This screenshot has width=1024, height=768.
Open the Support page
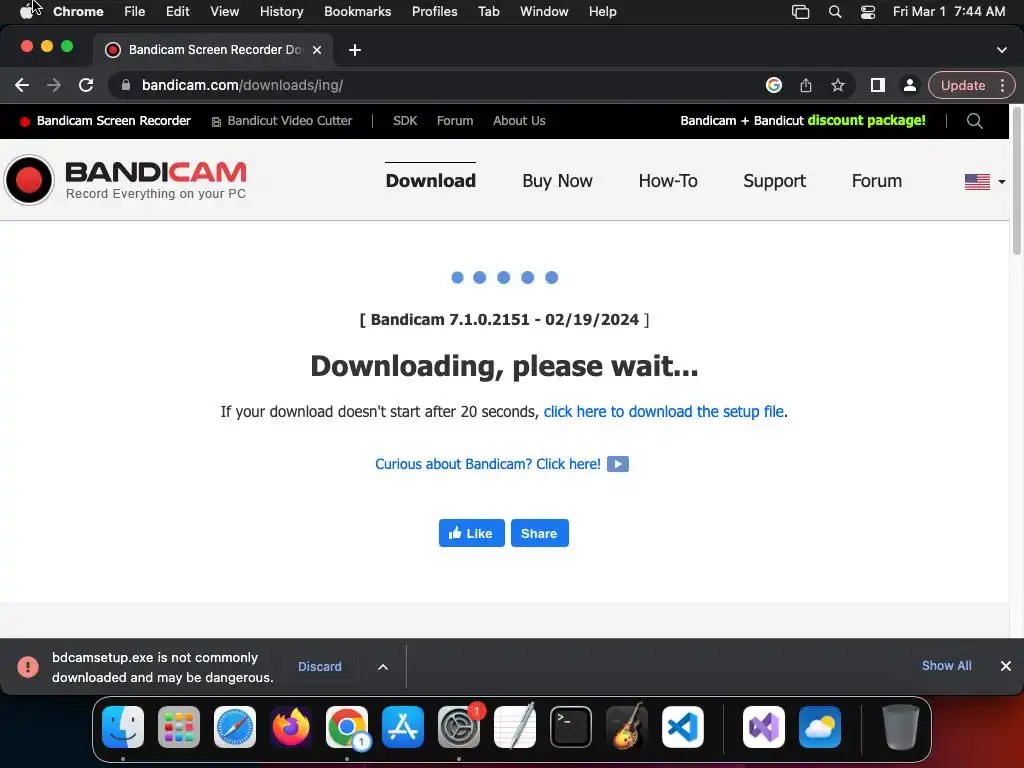click(775, 181)
